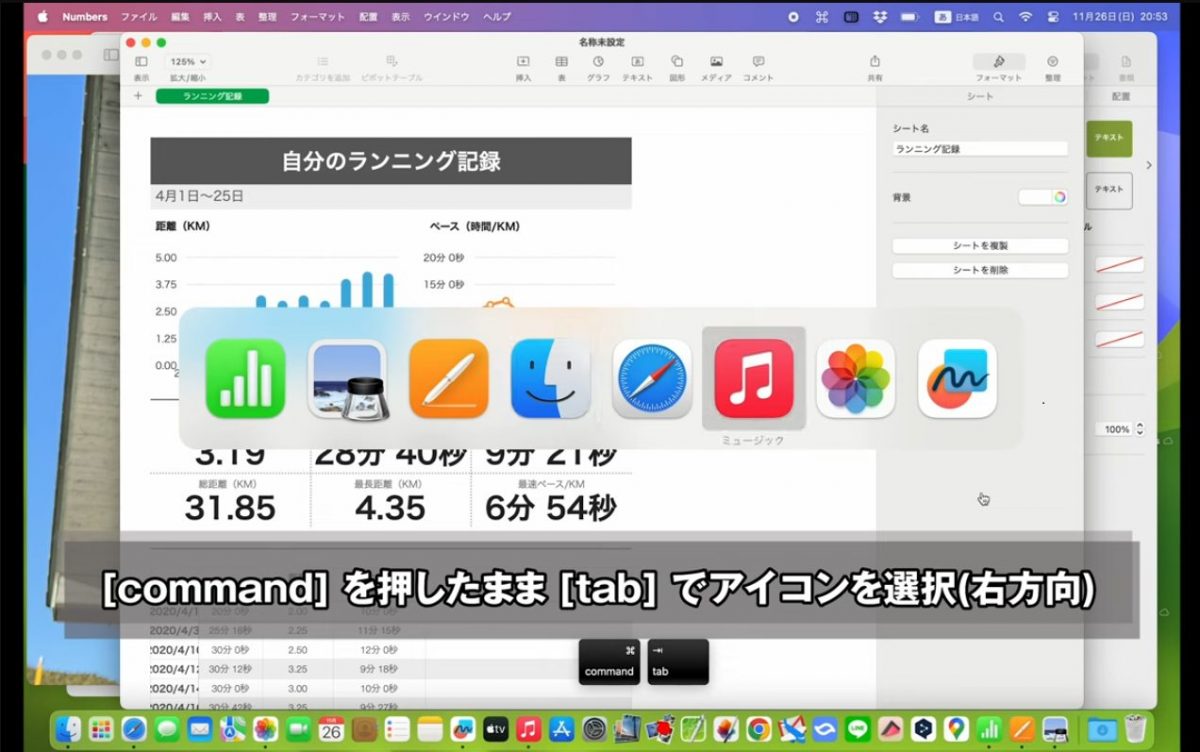
Task: Add a table with the 表 toolbar icon
Action: [x=562, y=67]
